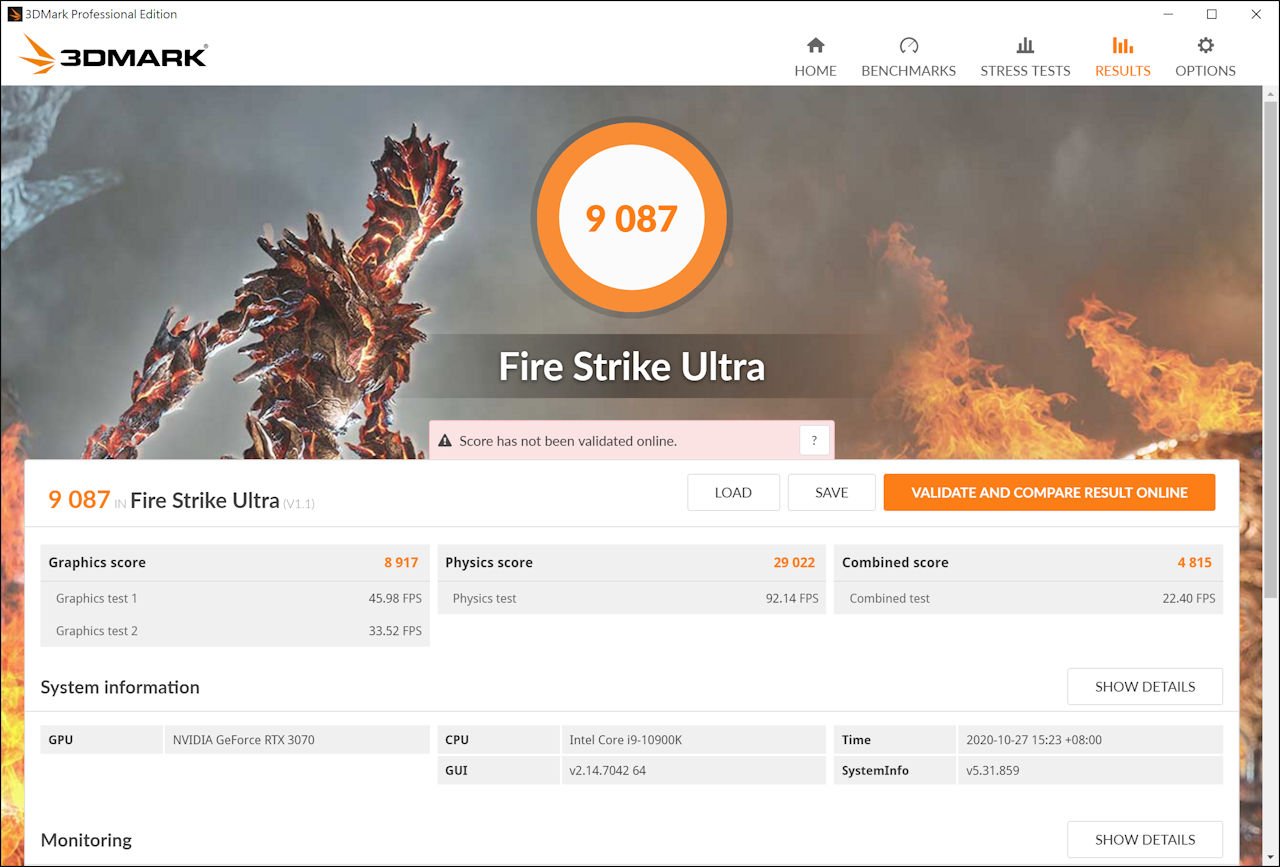
Task: Click the Monitoring heading
Action: [86, 840]
